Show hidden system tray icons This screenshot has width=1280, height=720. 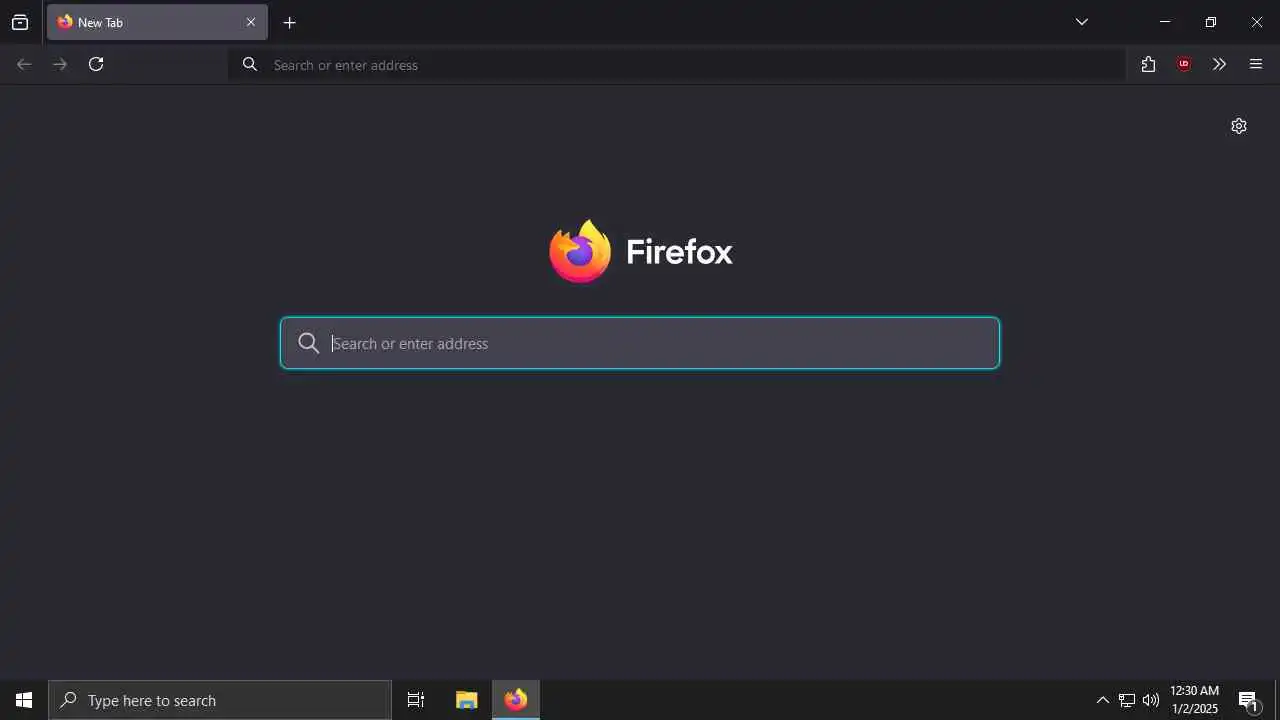point(1102,700)
